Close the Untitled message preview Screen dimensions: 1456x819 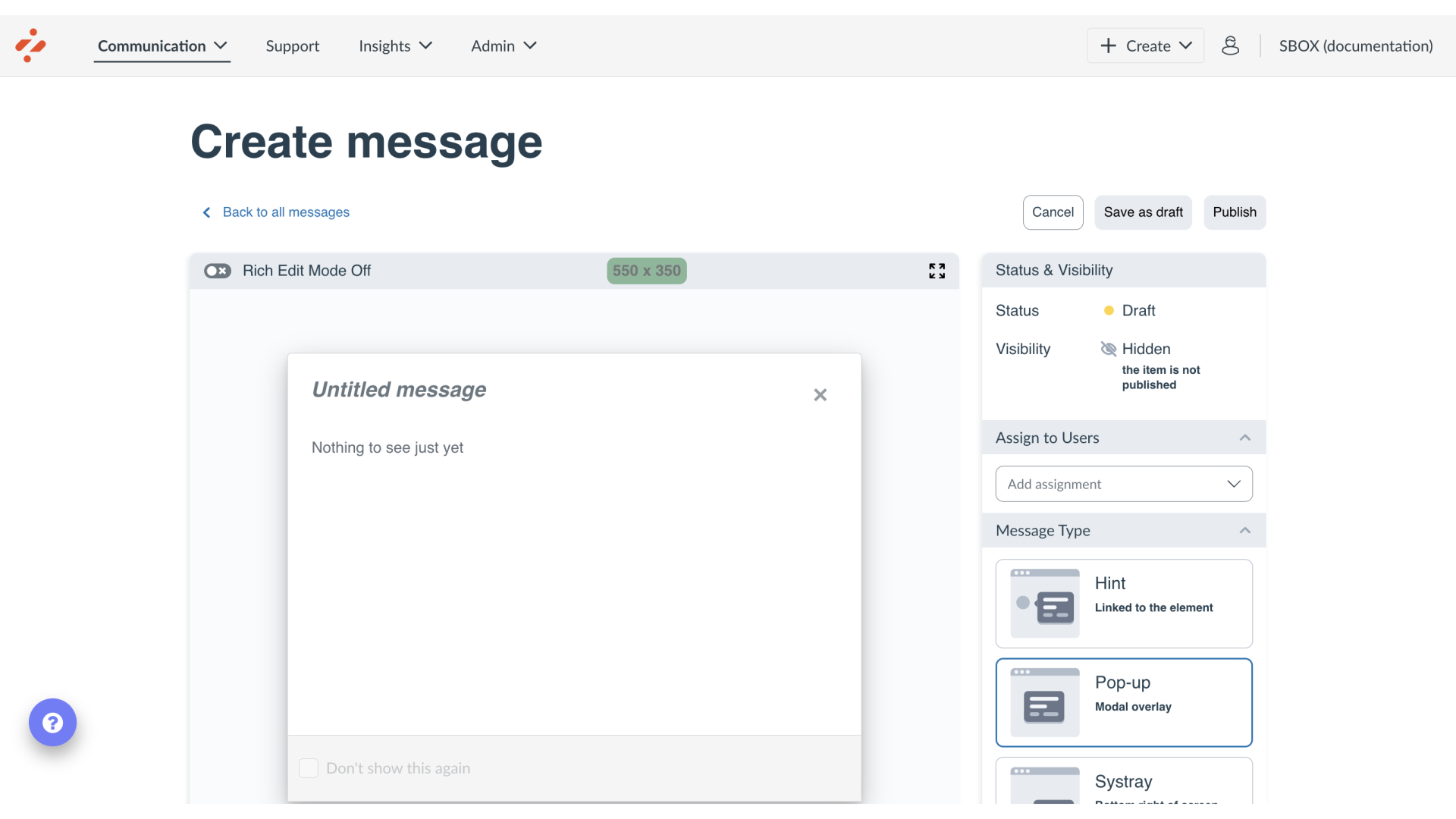coord(820,394)
